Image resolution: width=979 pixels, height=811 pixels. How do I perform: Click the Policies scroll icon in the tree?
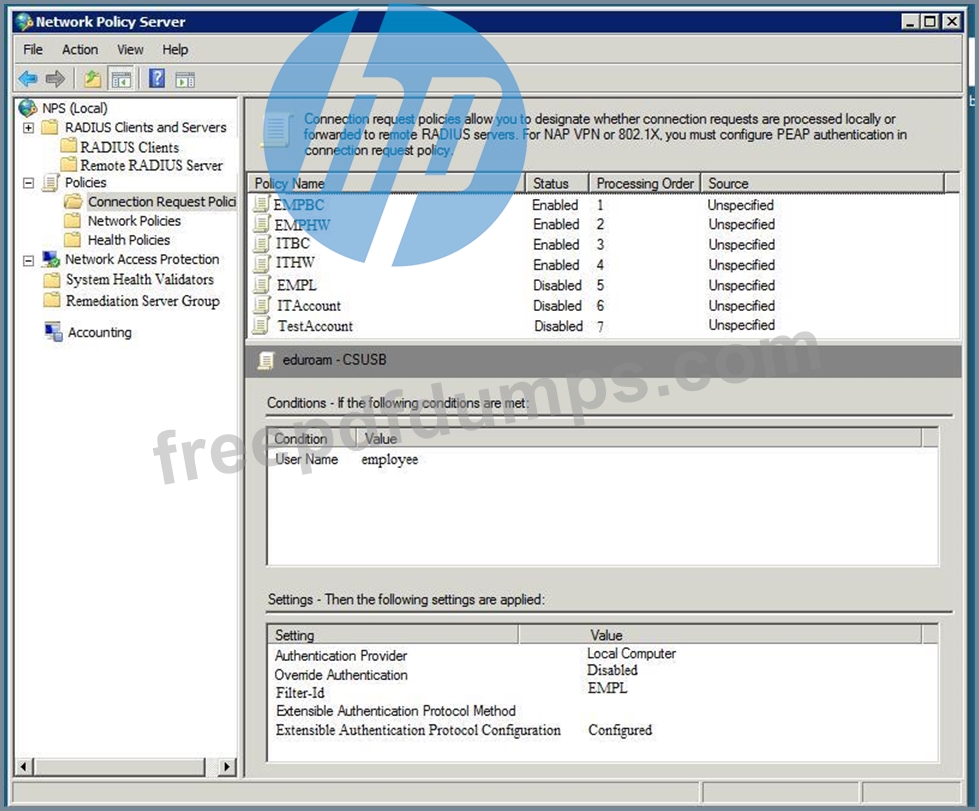pyautogui.click(x=50, y=183)
